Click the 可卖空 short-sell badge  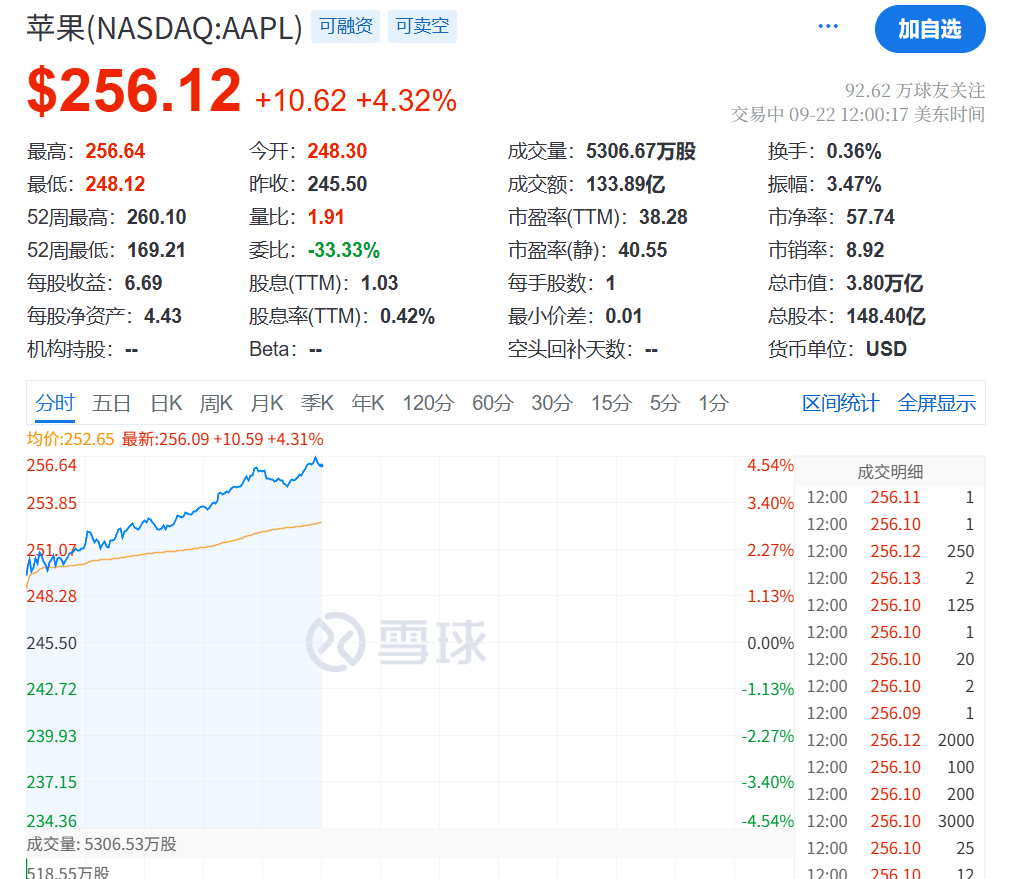pos(422,26)
